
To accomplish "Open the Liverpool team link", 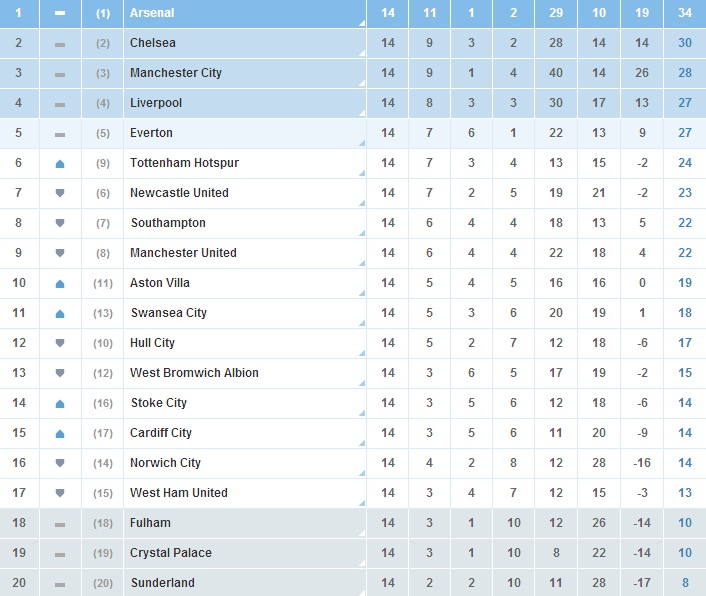I will pyautogui.click(x=156, y=103).
